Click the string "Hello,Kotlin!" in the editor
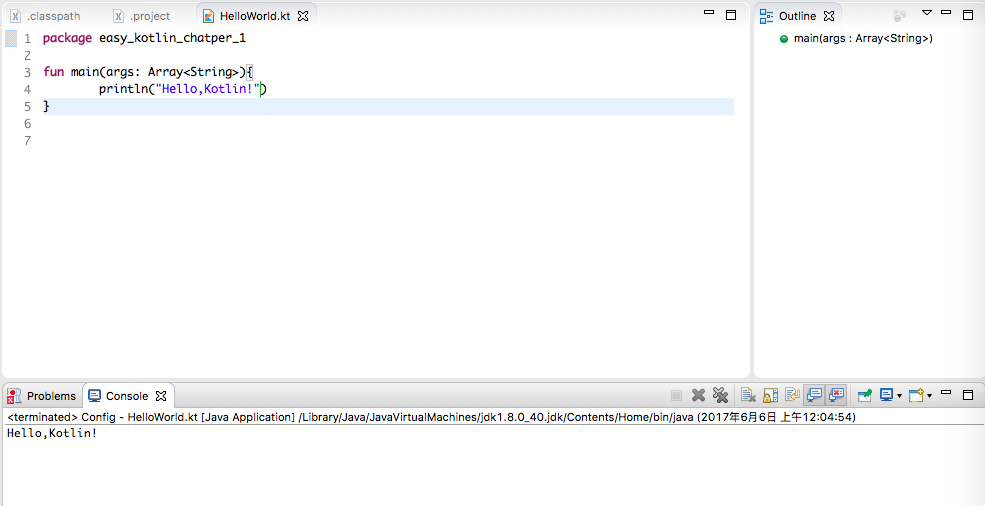This screenshot has height=506, width=985. [207, 89]
